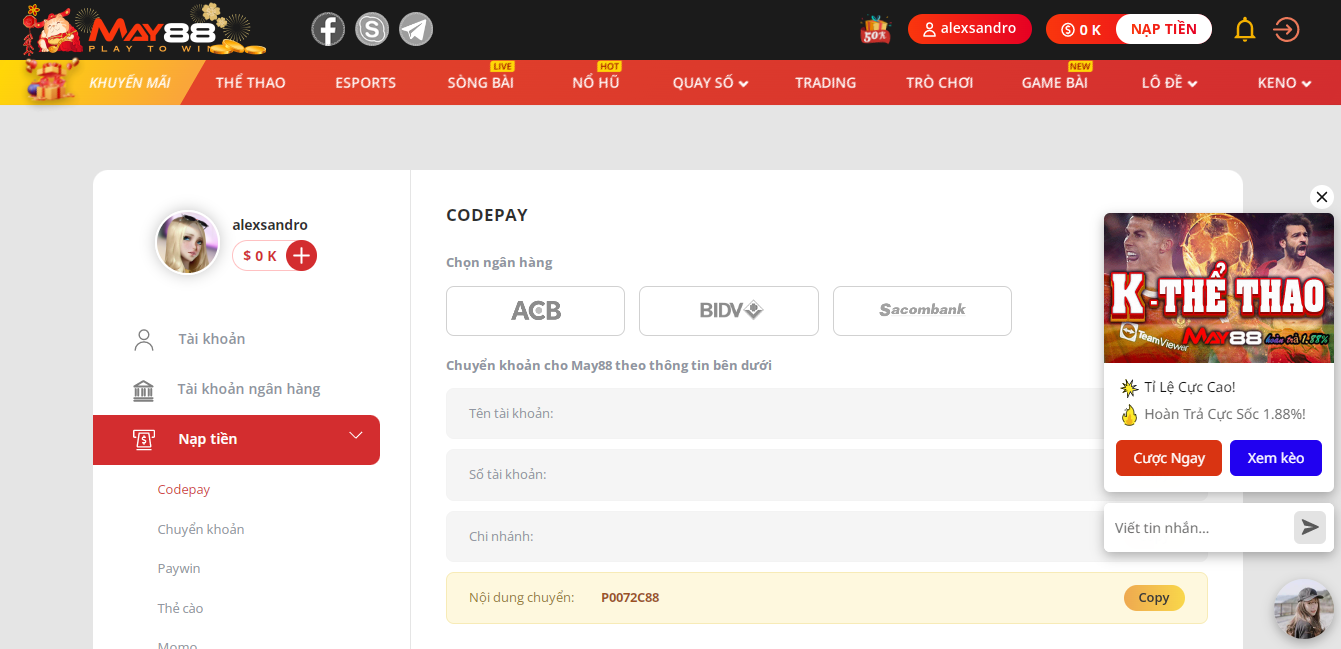Open the THỂ THAO menu
Screen dimensions: 1341x649
(250, 83)
